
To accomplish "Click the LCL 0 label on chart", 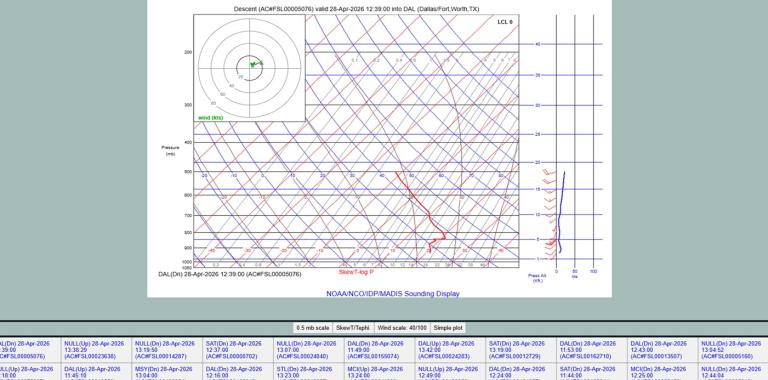I will click(x=505, y=22).
